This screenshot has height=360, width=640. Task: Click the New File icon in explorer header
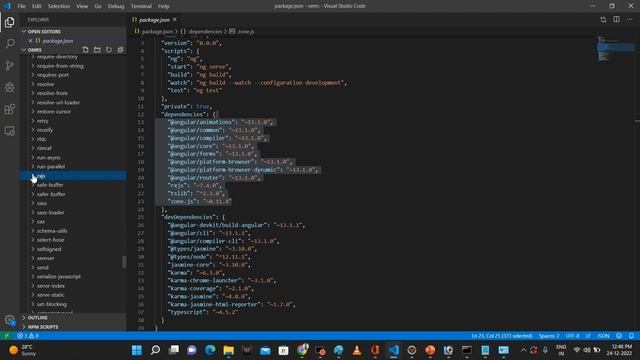[x=85, y=50]
